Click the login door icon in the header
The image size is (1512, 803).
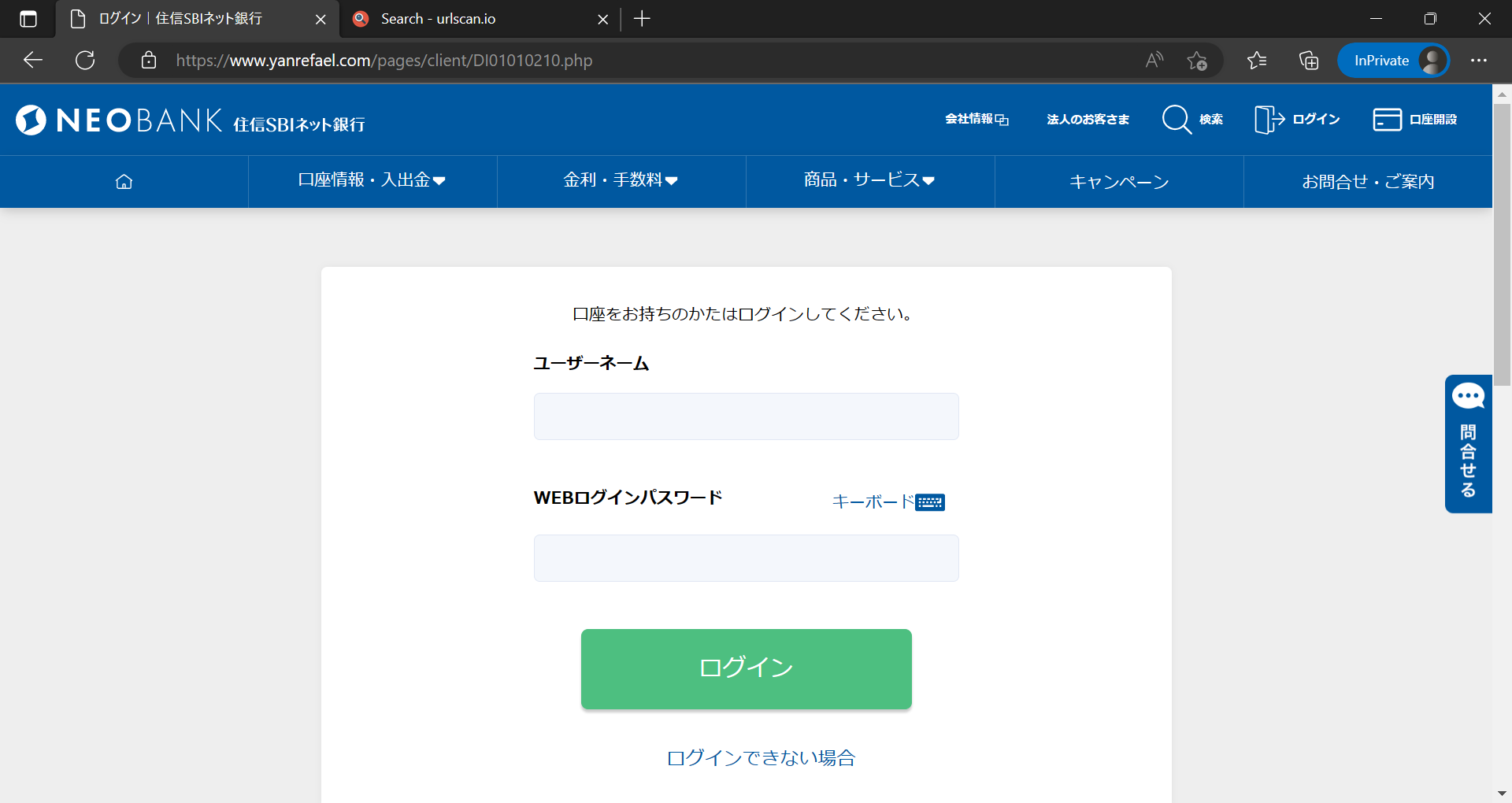coord(1269,120)
